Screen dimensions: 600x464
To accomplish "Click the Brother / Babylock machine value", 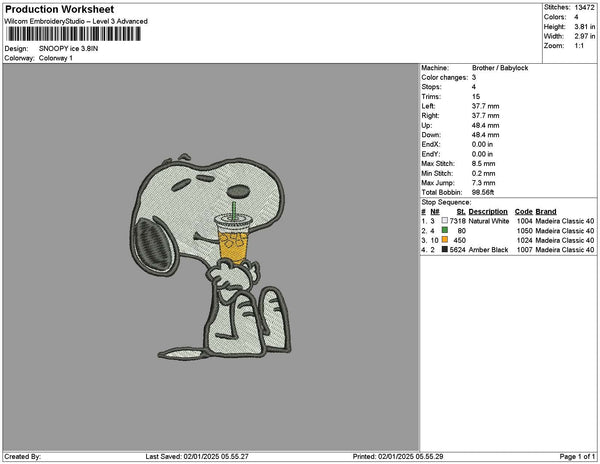I will click(x=500, y=68).
